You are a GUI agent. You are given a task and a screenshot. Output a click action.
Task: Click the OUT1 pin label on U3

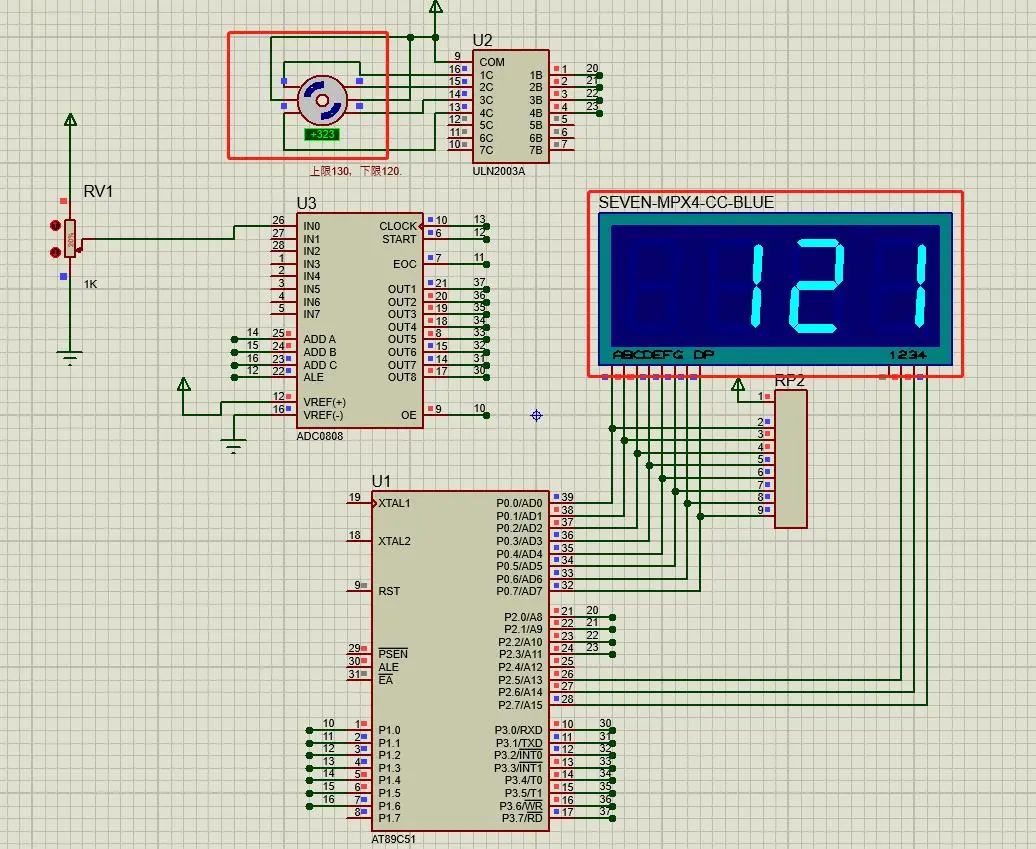[x=402, y=289]
